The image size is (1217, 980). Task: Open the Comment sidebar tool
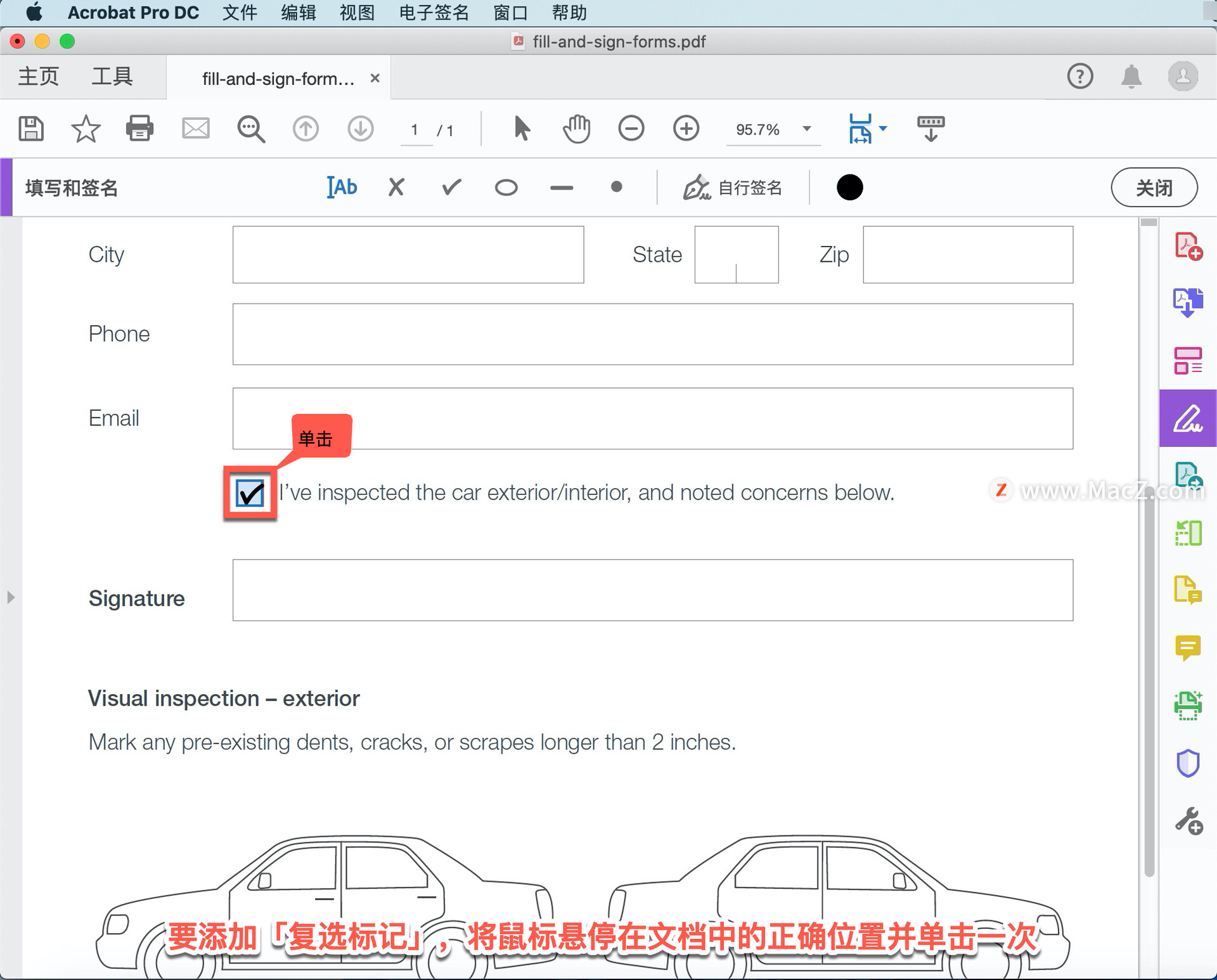click(1188, 648)
